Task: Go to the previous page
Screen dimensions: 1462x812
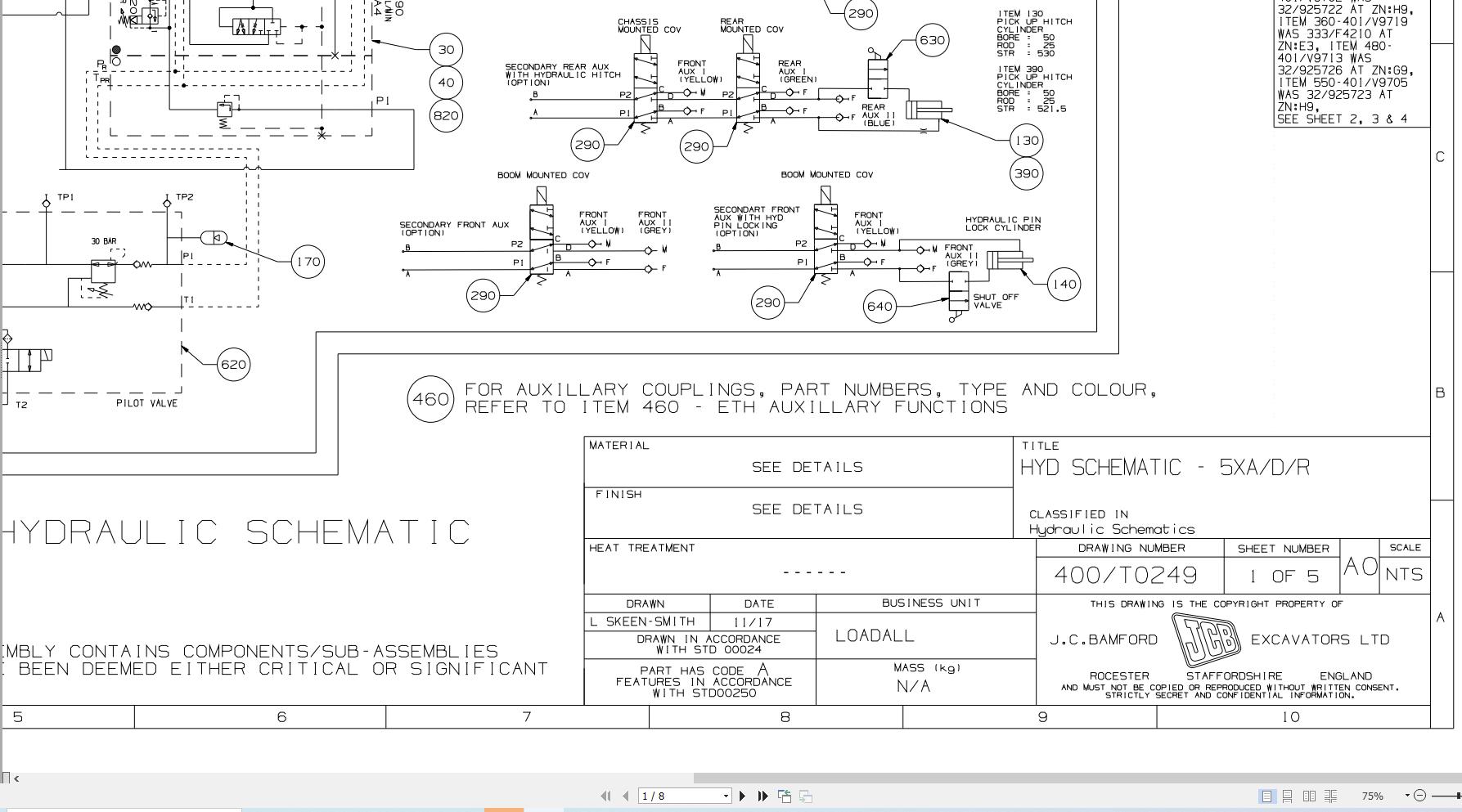Action: tap(626, 796)
